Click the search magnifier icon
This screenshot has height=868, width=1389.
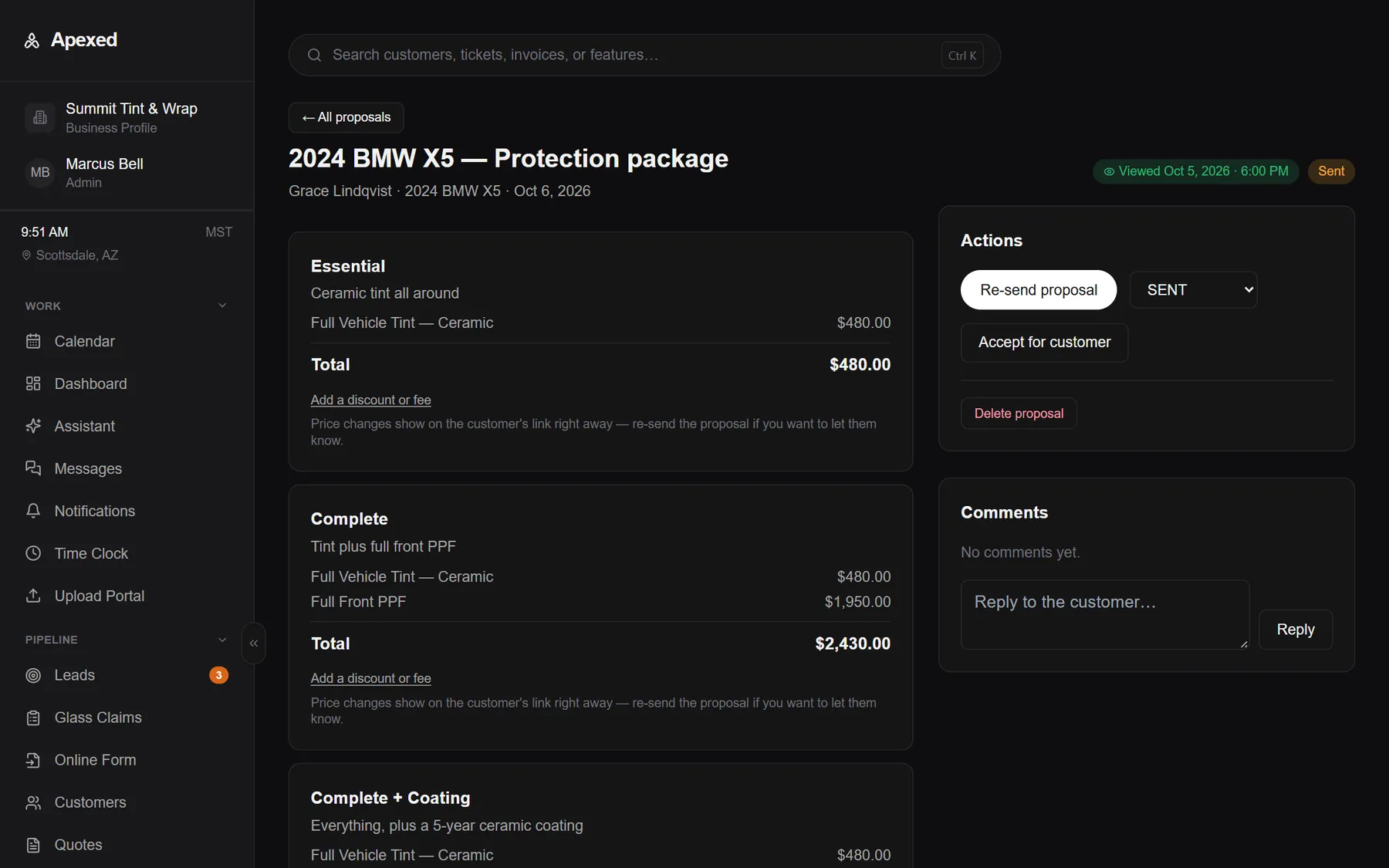(x=314, y=55)
